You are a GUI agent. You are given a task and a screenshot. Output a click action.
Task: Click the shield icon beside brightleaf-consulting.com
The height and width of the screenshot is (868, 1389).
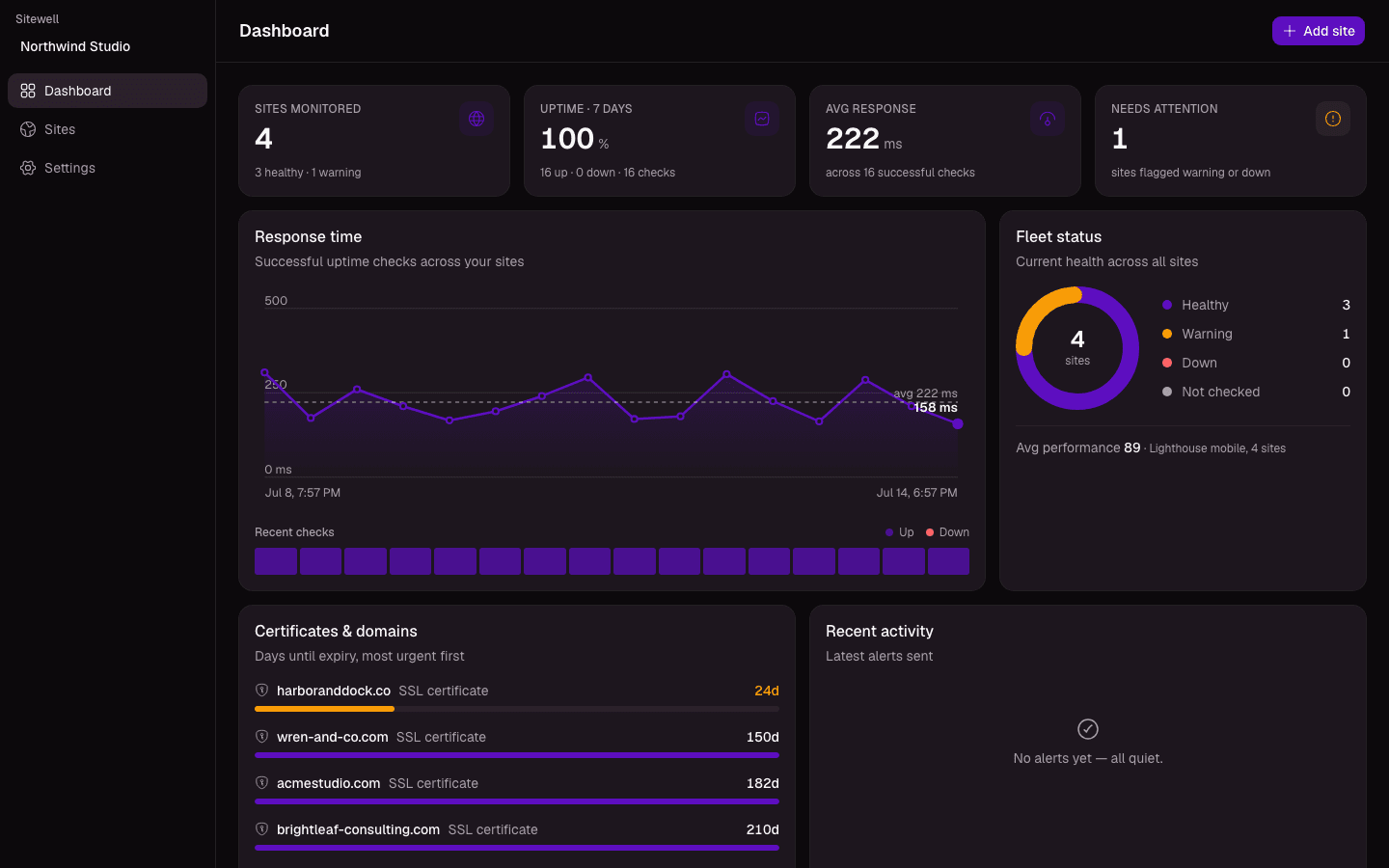point(261,828)
